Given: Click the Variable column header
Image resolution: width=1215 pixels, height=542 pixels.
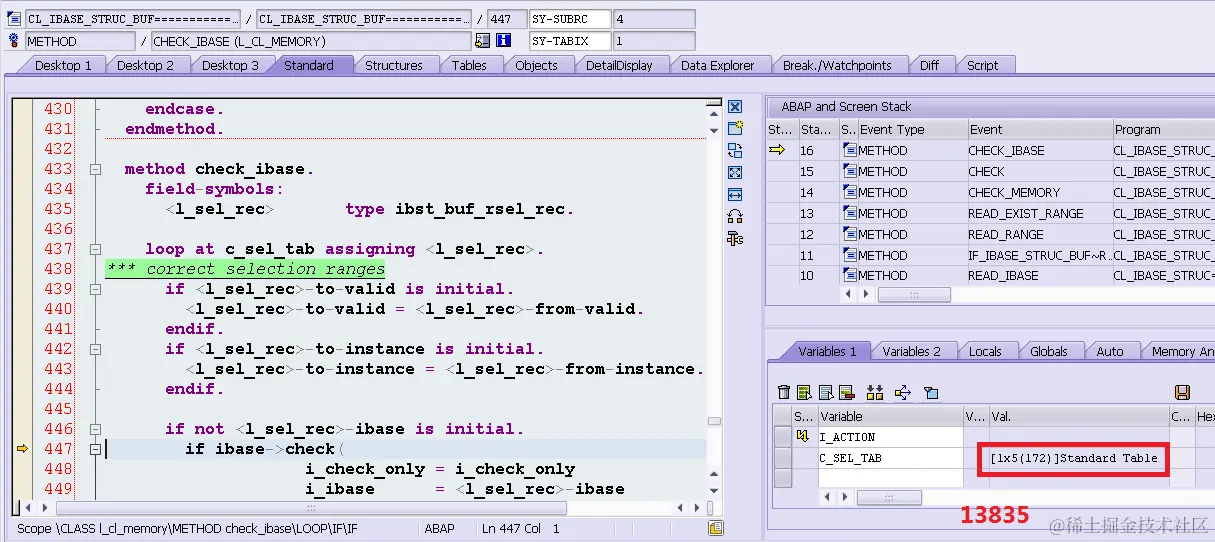Looking at the screenshot, I should (x=890, y=416).
